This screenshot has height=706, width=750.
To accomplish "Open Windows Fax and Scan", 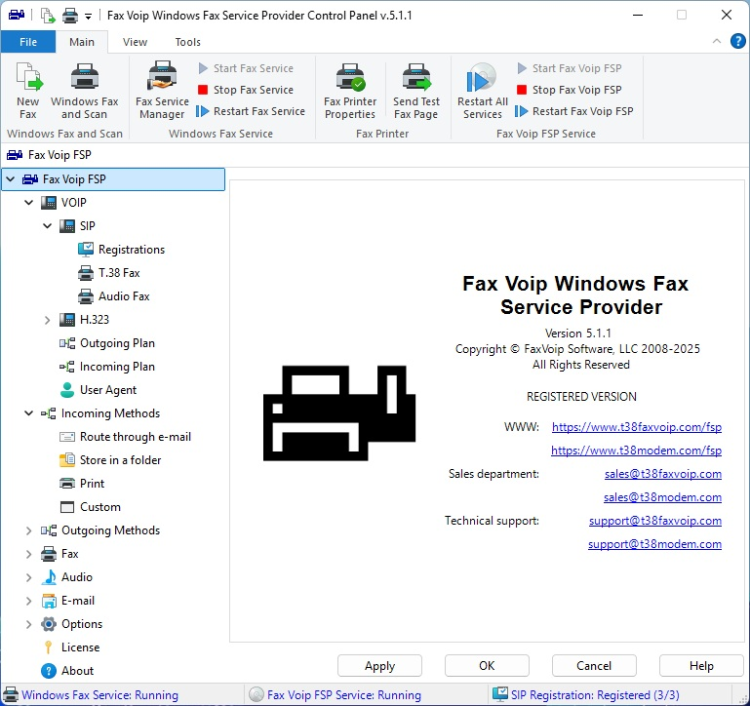I will pyautogui.click(x=84, y=80).
